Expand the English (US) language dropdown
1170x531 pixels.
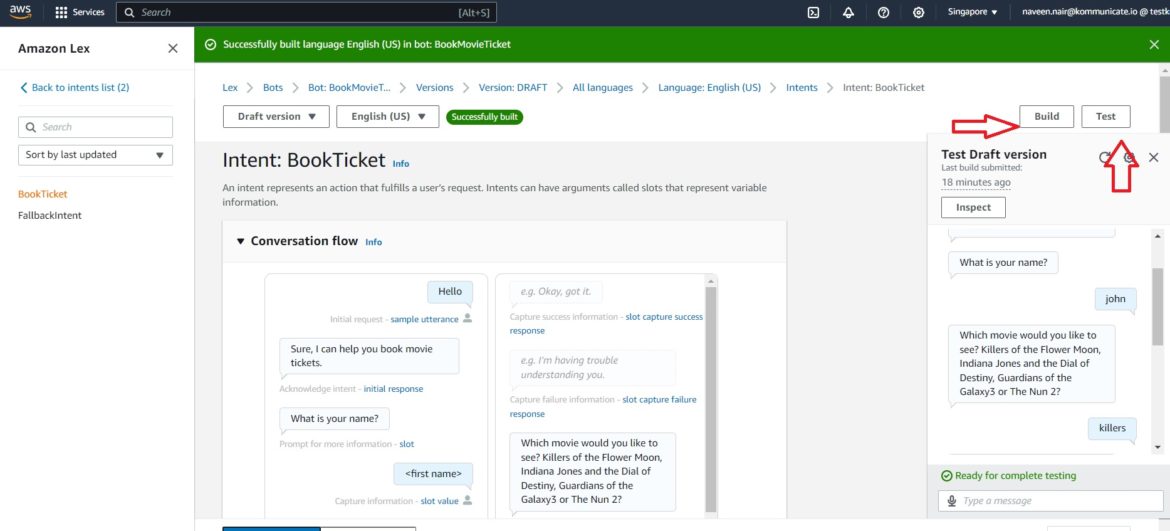[388, 116]
